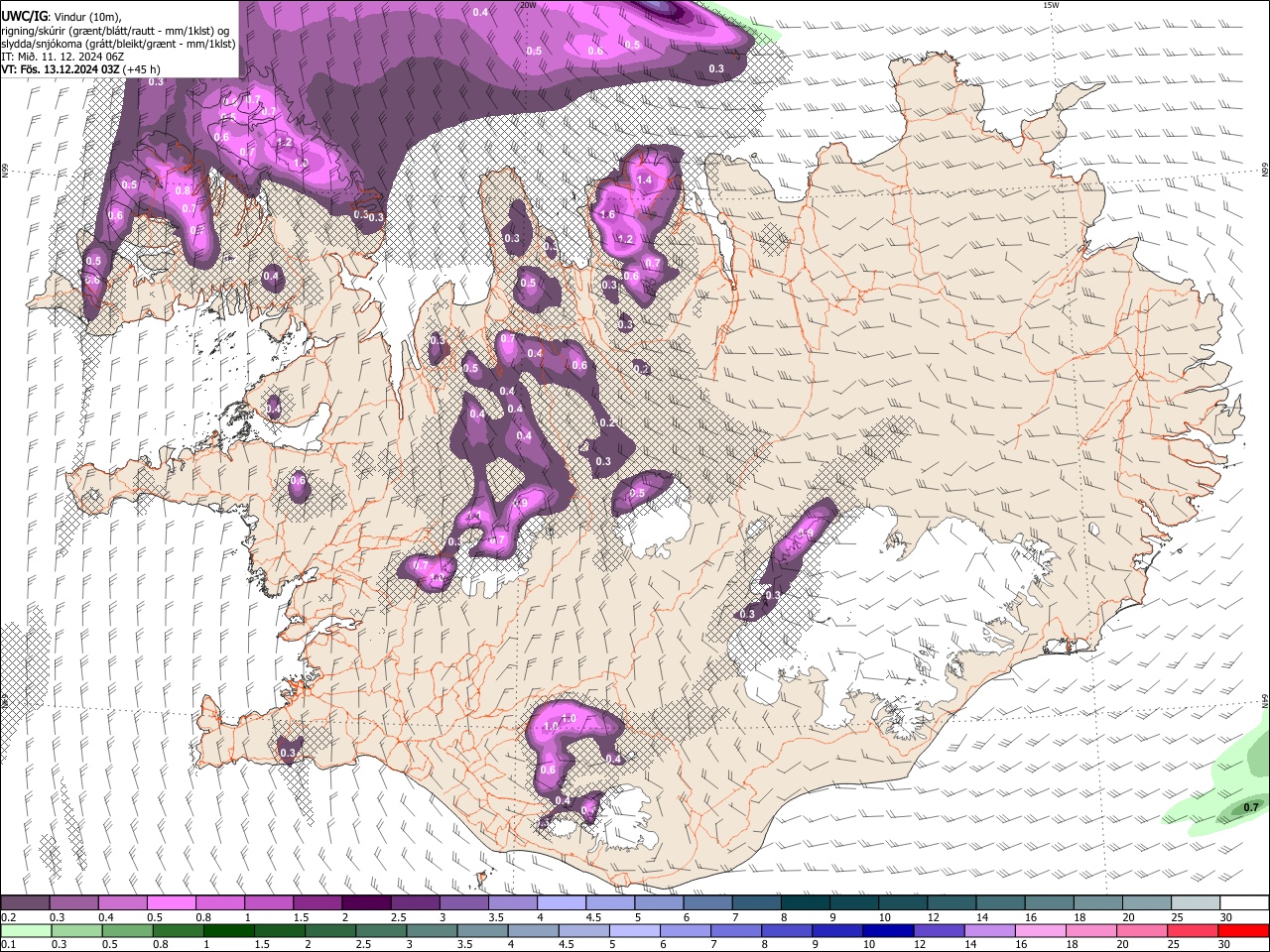Click the UWC/IG title text
This screenshot has width=1270, height=952.
pos(23,16)
